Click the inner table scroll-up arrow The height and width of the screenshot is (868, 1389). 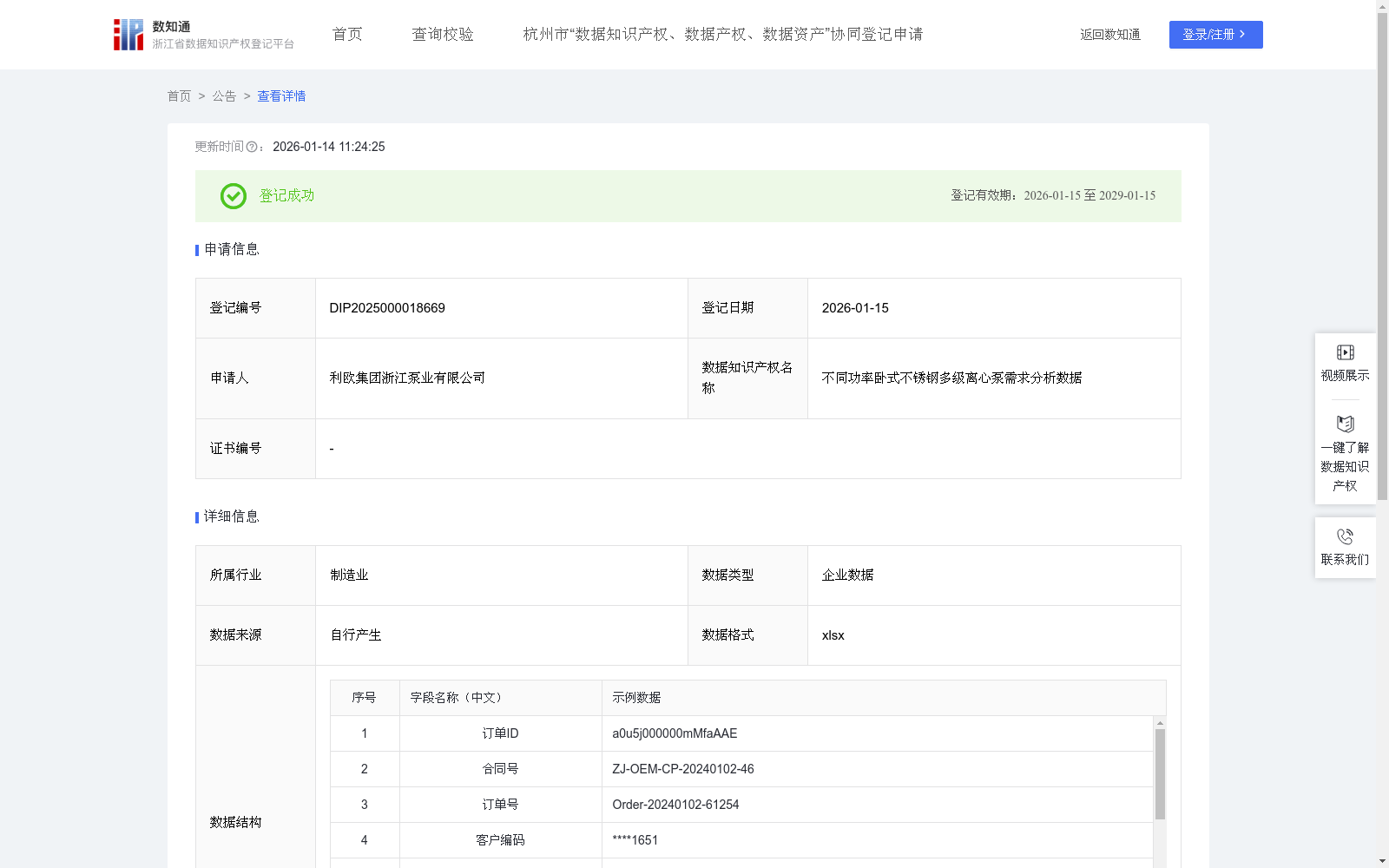(x=1160, y=723)
